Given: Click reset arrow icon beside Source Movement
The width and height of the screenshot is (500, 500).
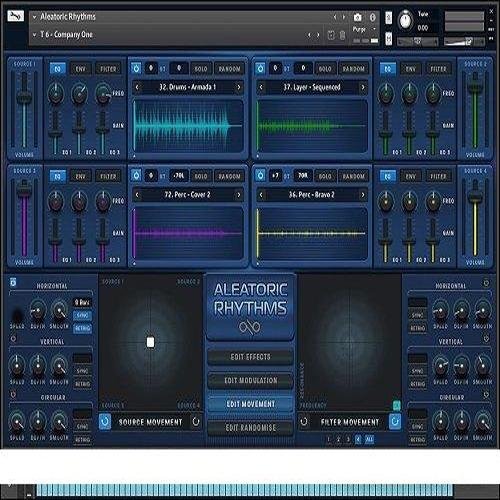Looking at the screenshot, I should coord(196,422).
